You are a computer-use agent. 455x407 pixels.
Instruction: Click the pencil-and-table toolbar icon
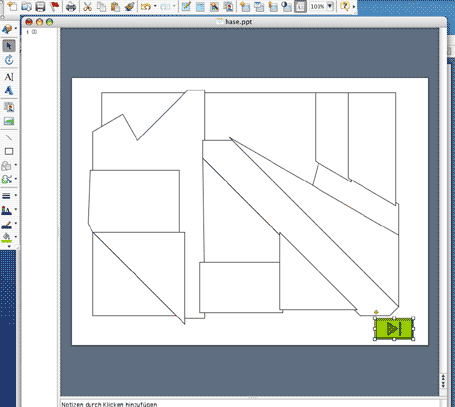[186, 6]
